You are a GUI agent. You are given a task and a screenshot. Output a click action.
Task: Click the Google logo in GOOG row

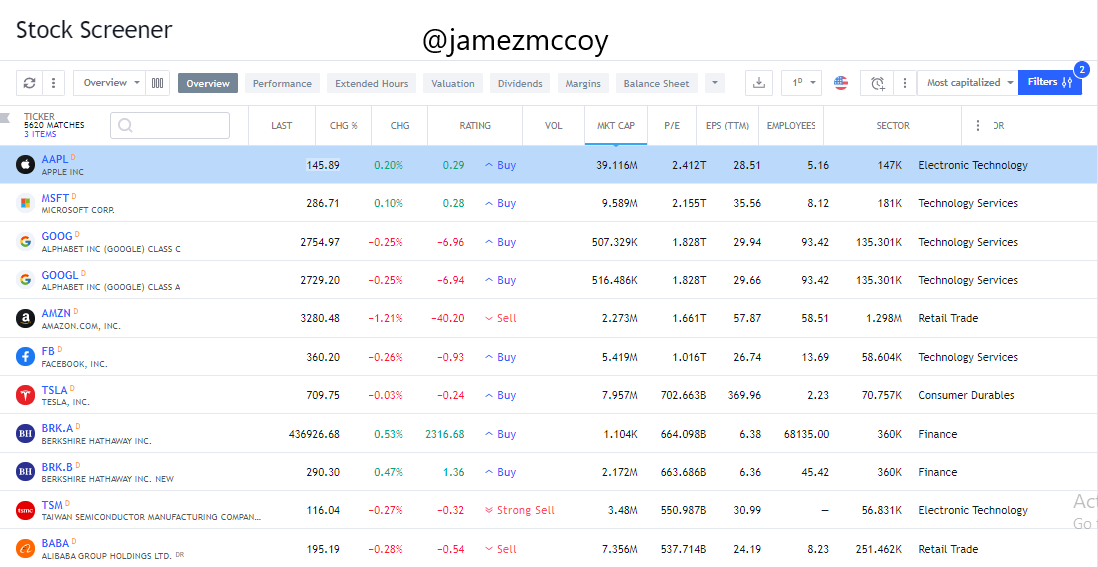pyautogui.click(x=25, y=242)
